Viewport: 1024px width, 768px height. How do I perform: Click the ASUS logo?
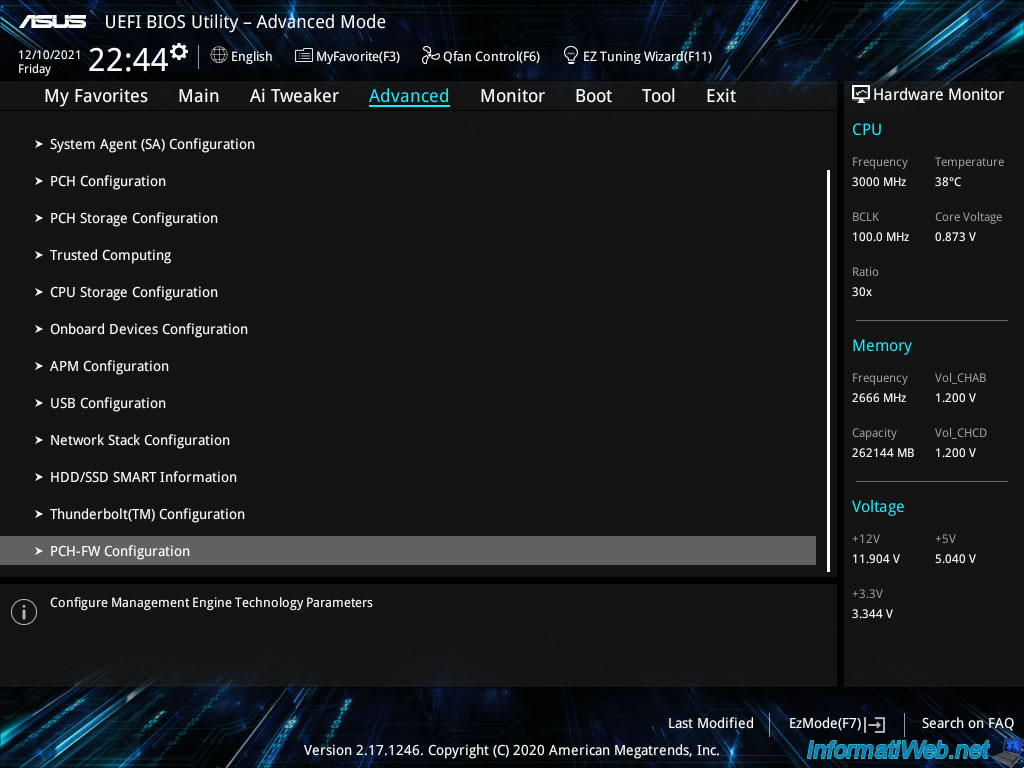[52, 22]
